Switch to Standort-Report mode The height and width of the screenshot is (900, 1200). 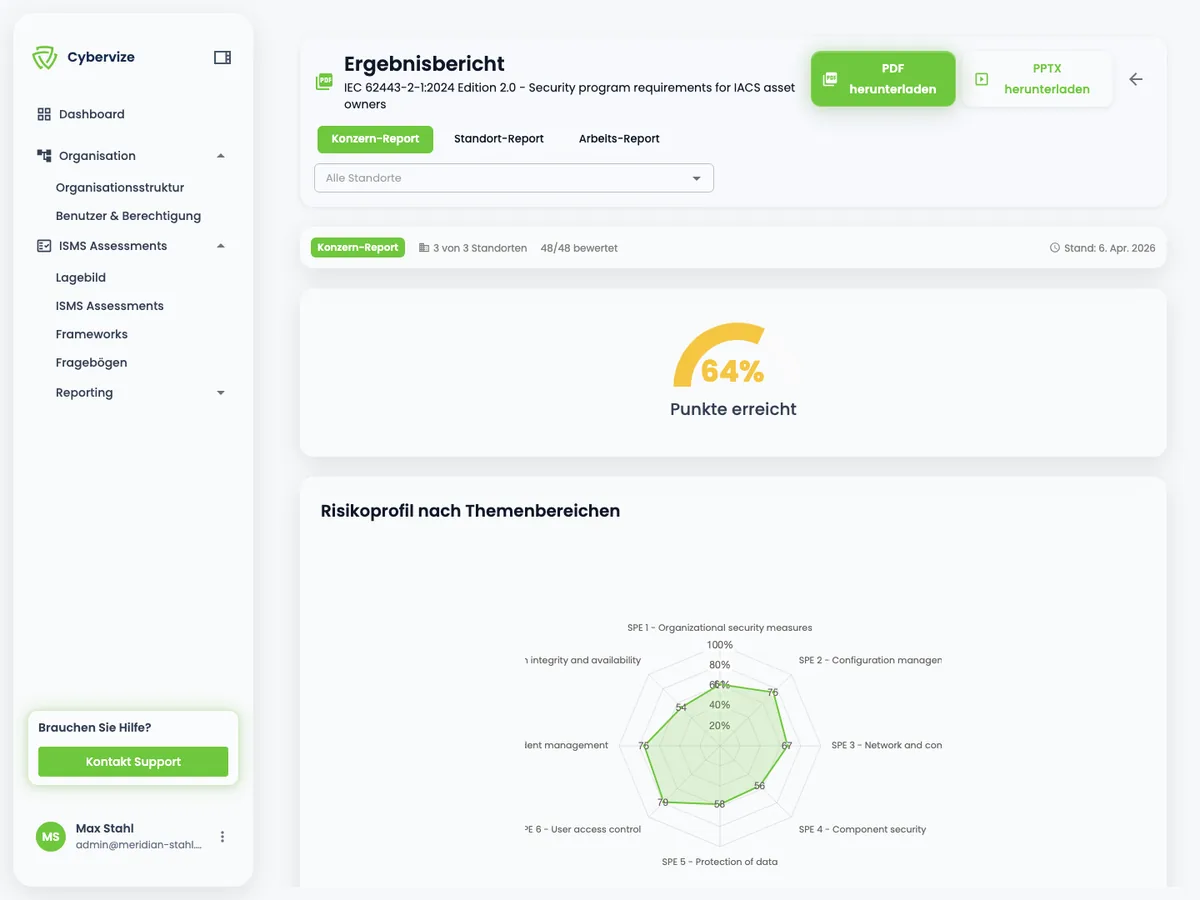tap(499, 139)
